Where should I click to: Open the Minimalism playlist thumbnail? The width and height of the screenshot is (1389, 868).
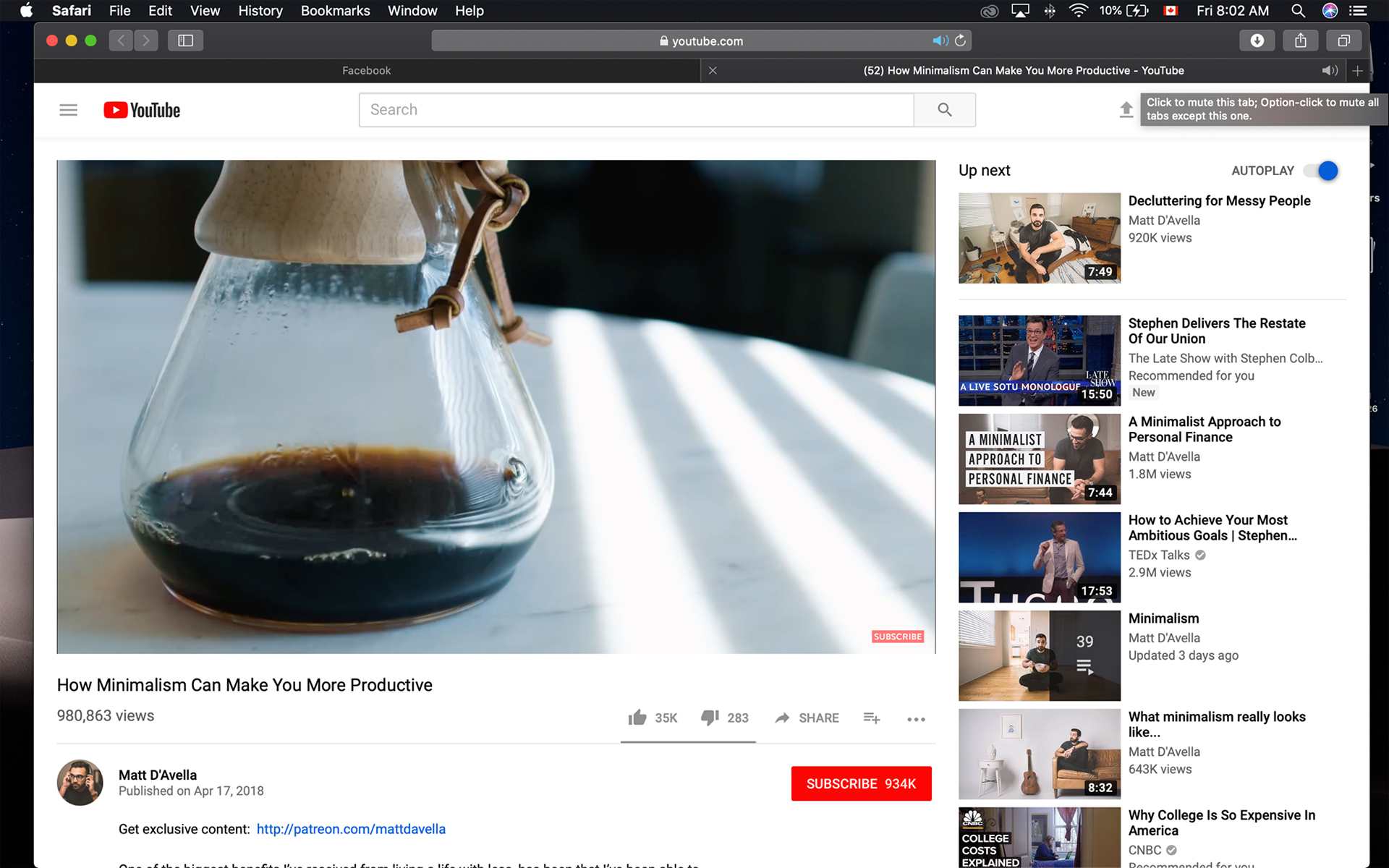click(x=1039, y=655)
